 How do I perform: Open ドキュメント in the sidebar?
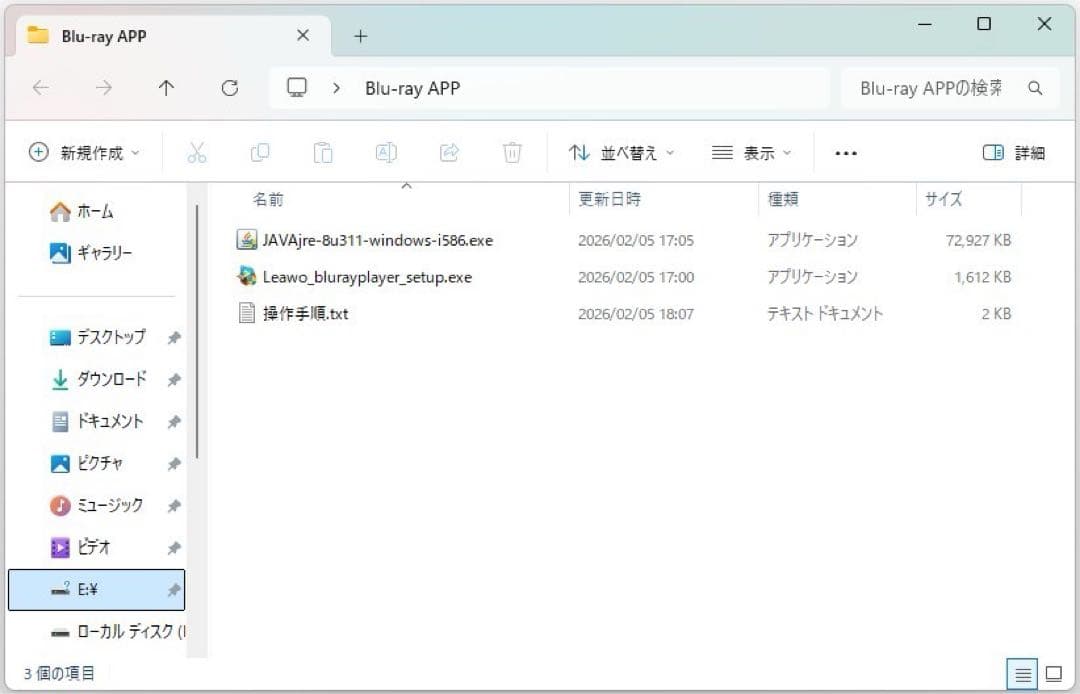click(x=96, y=421)
